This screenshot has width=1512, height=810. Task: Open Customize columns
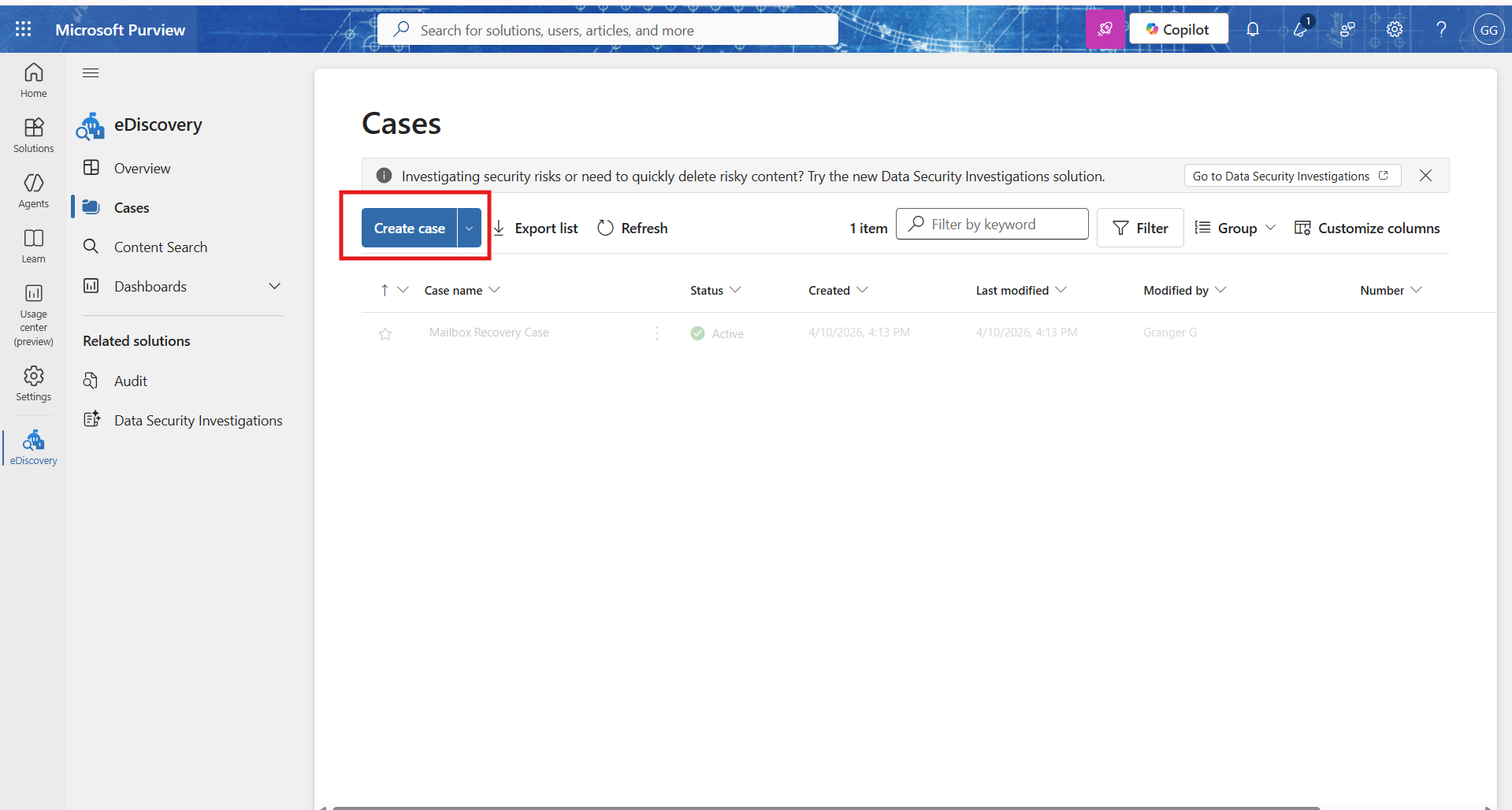pyautogui.click(x=1367, y=228)
